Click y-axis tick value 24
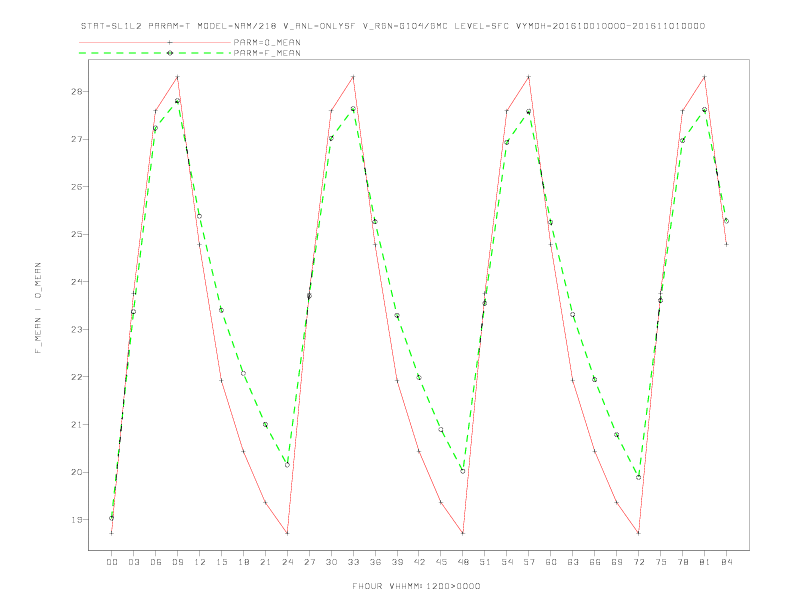The width and height of the screenshot is (792, 612). [76, 282]
